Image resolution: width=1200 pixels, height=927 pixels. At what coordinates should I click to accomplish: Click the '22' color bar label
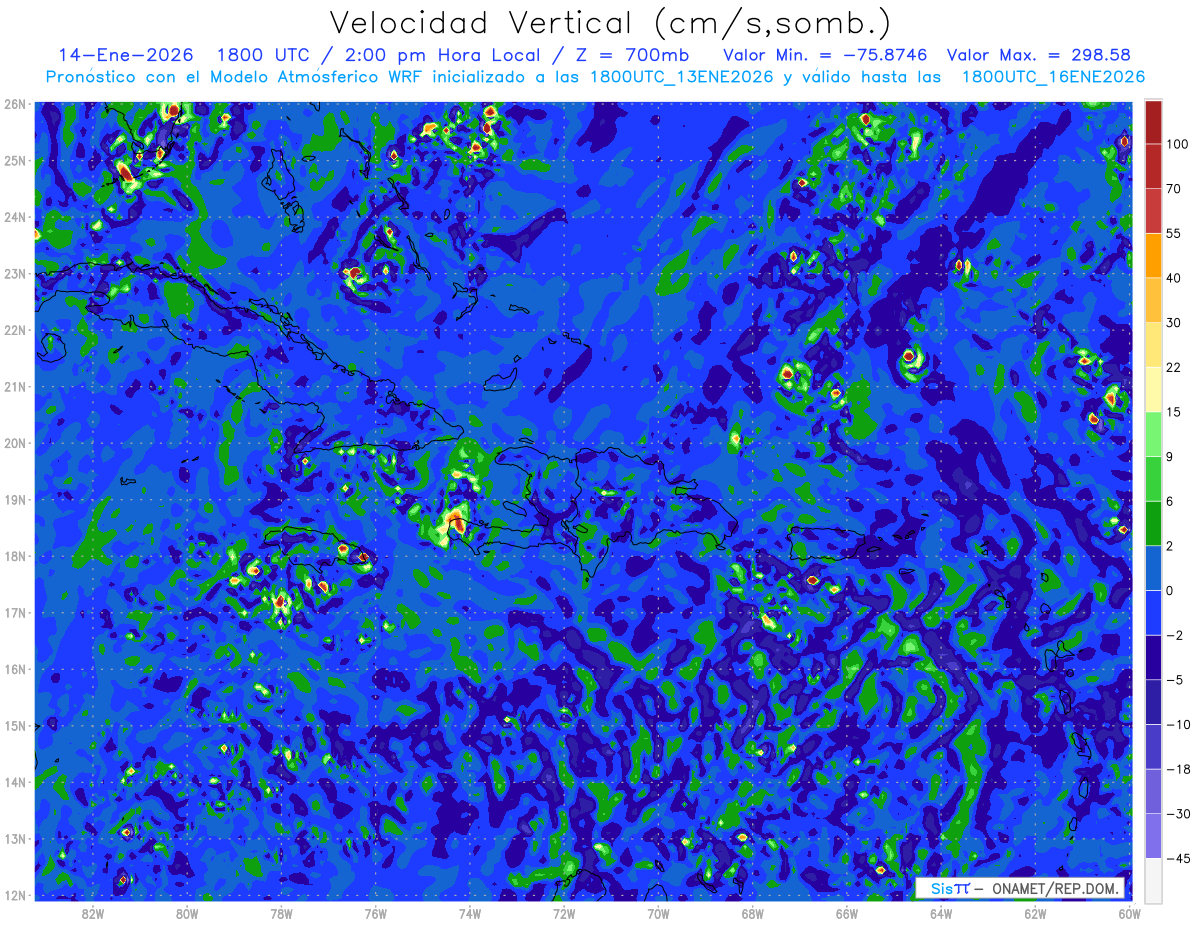click(x=1173, y=367)
